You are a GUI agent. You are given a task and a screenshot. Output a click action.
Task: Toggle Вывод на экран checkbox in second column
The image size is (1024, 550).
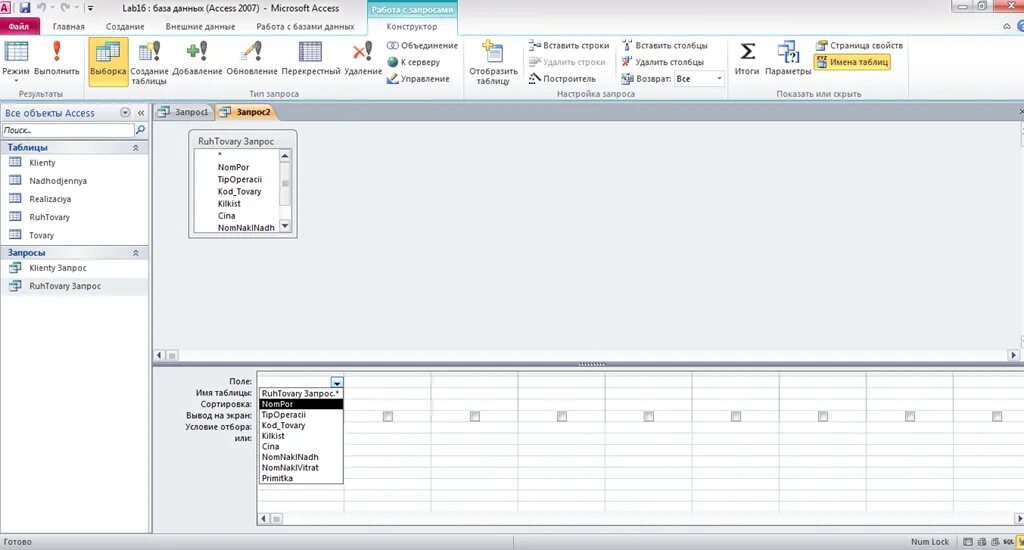pyautogui.click(x=388, y=416)
